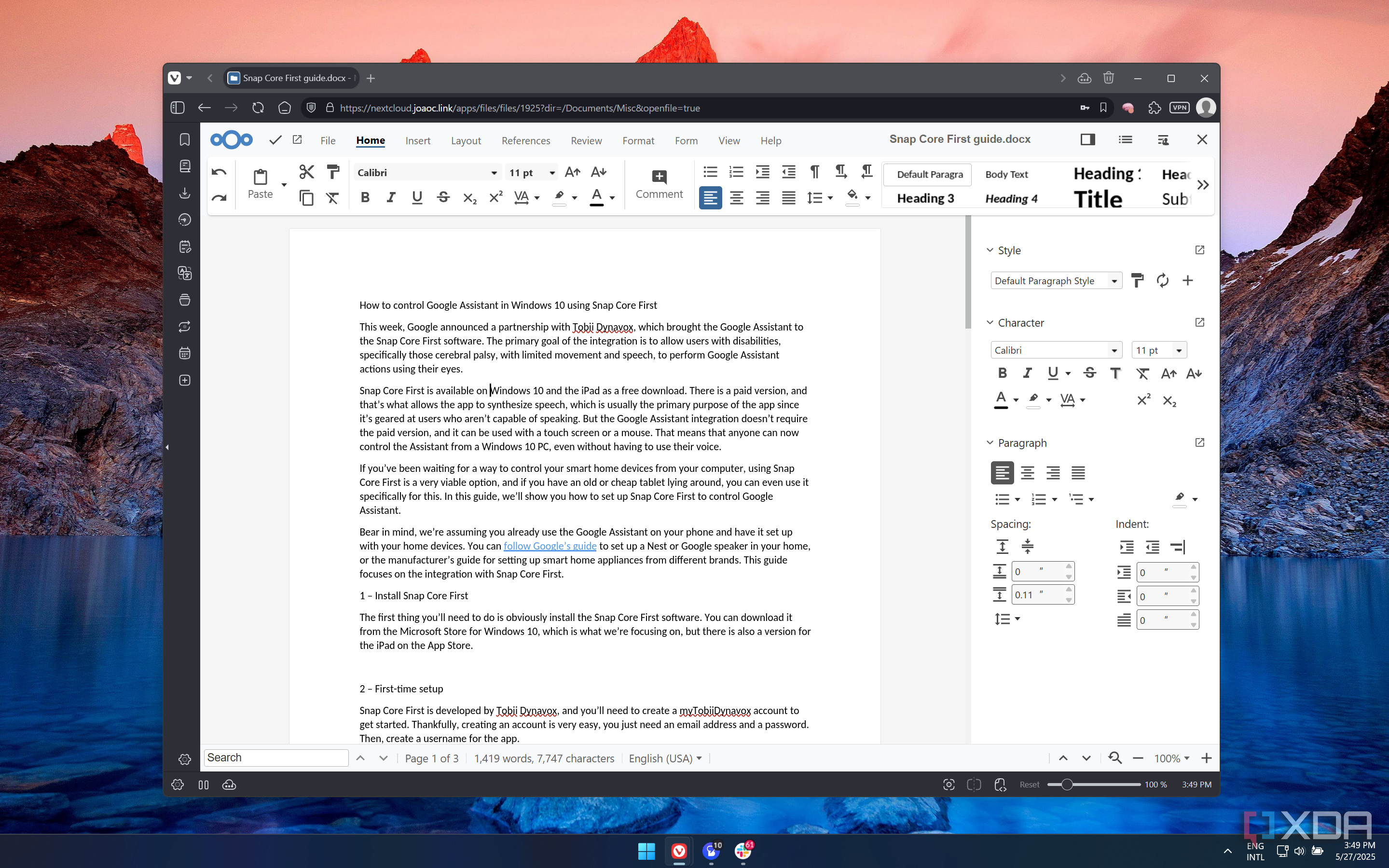Toggle Justified alignment in the toolbar
The height and width of the screenshot is (868, 1389).
coord(789,197)
